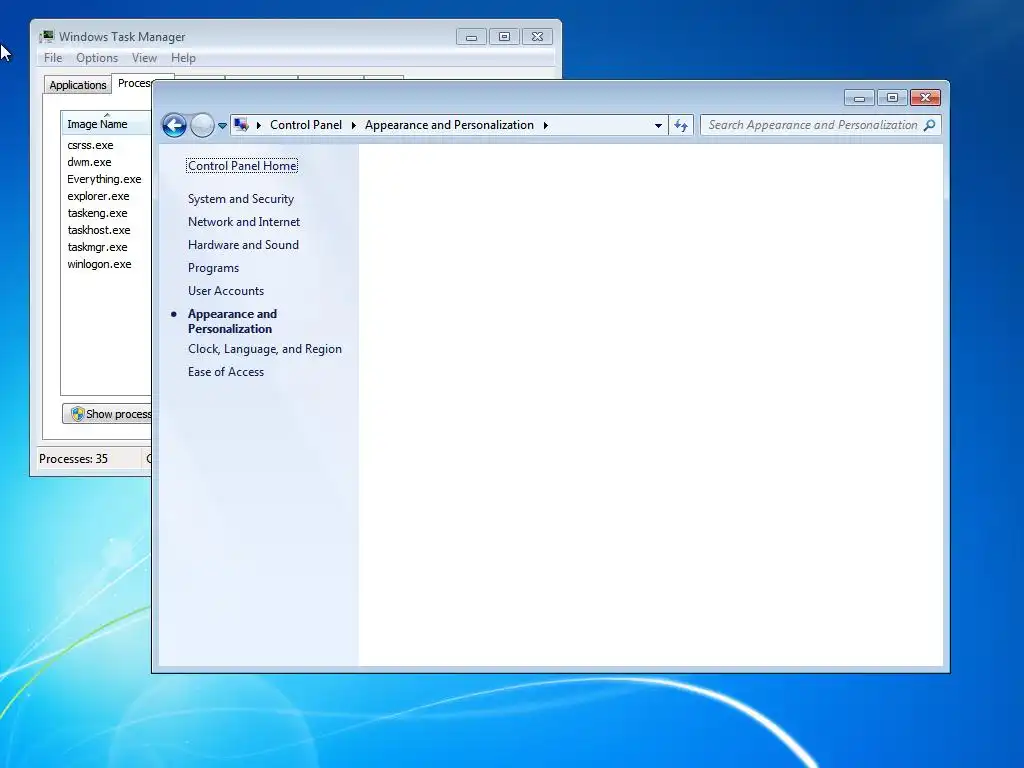Open Task Manager File menu
Screen dimensions: 1024x768
point(53,57)
